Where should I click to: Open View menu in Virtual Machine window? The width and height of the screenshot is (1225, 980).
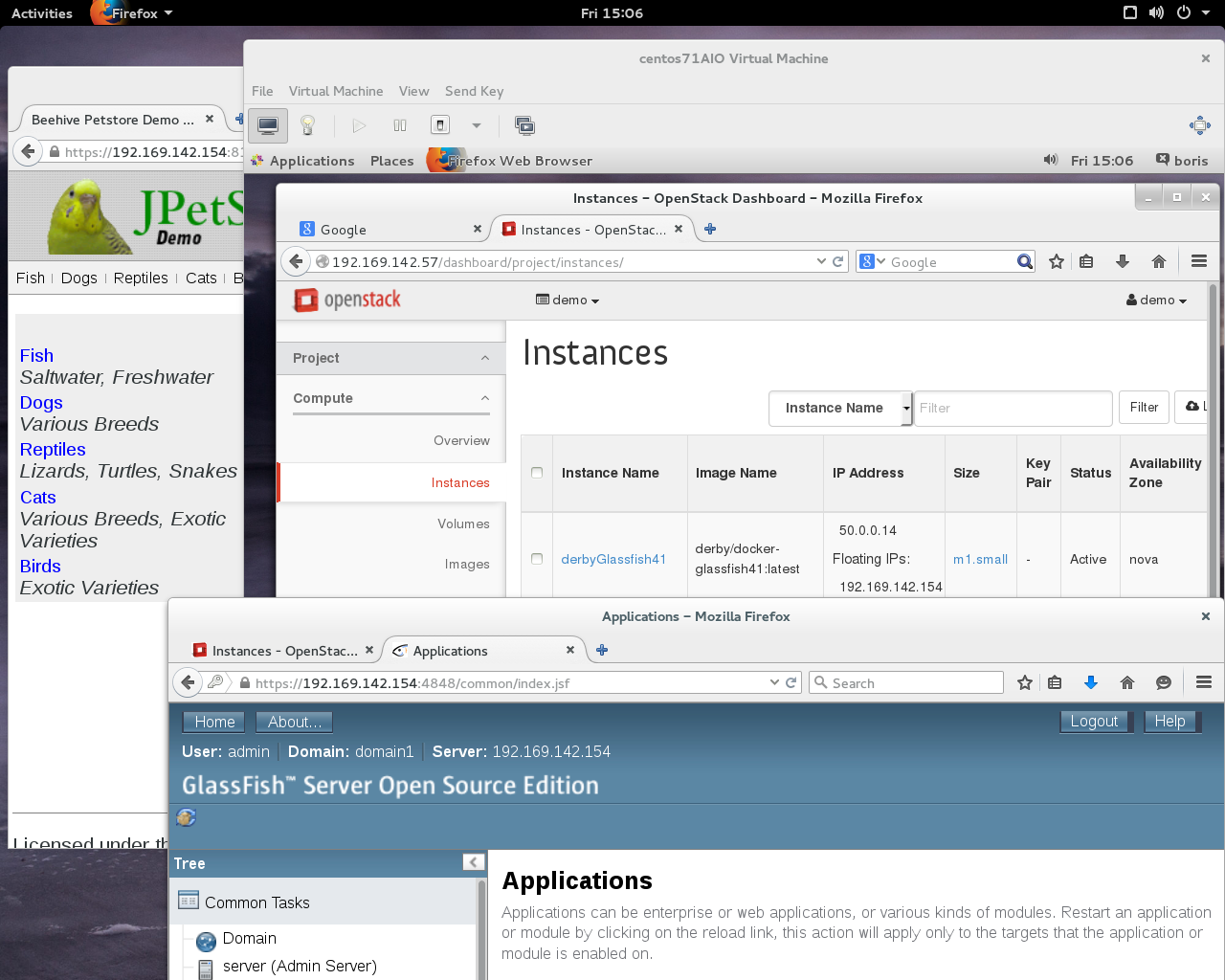coord(413,91)
